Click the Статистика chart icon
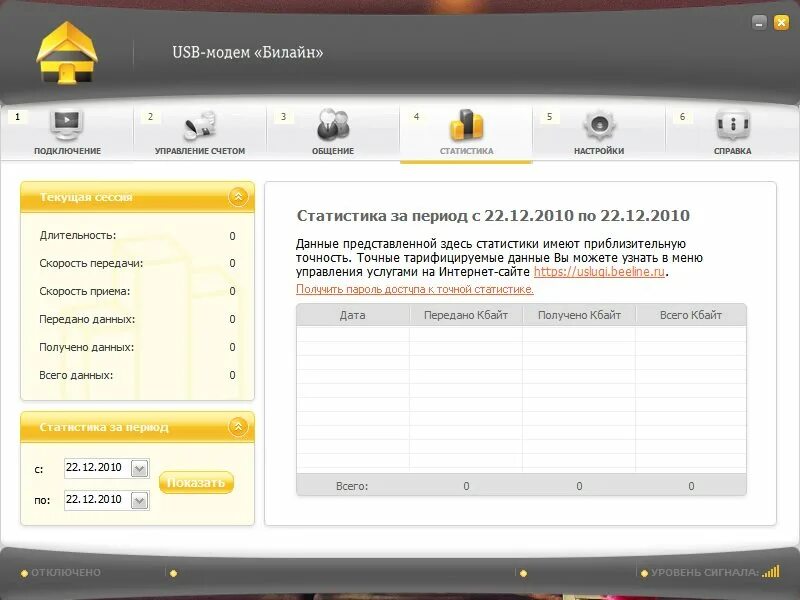 click(x=464, y=123)
